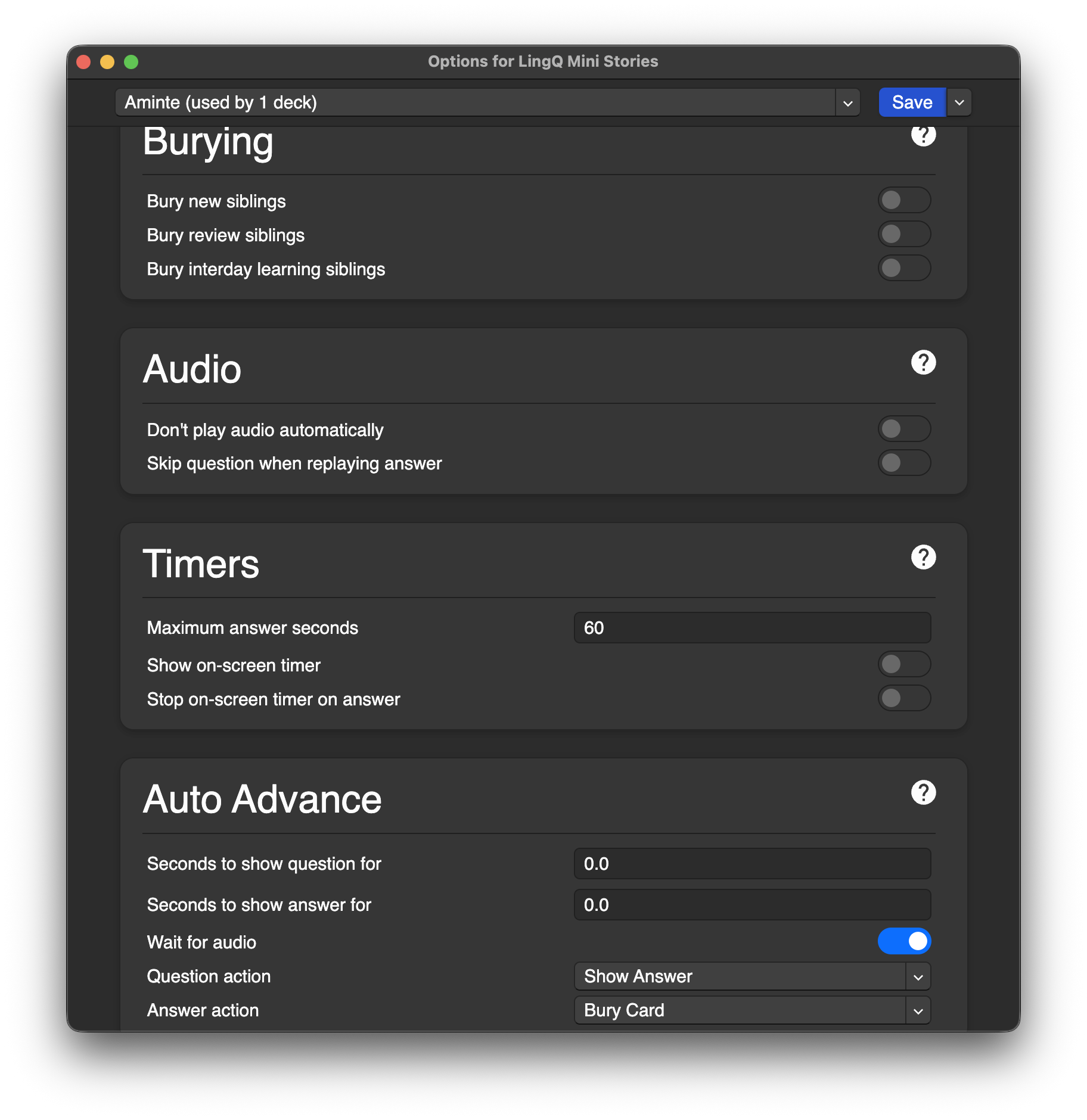Click the Auto Advance section heading
The height and width of the screenshot is (1120, 1087).
point(262,799)
